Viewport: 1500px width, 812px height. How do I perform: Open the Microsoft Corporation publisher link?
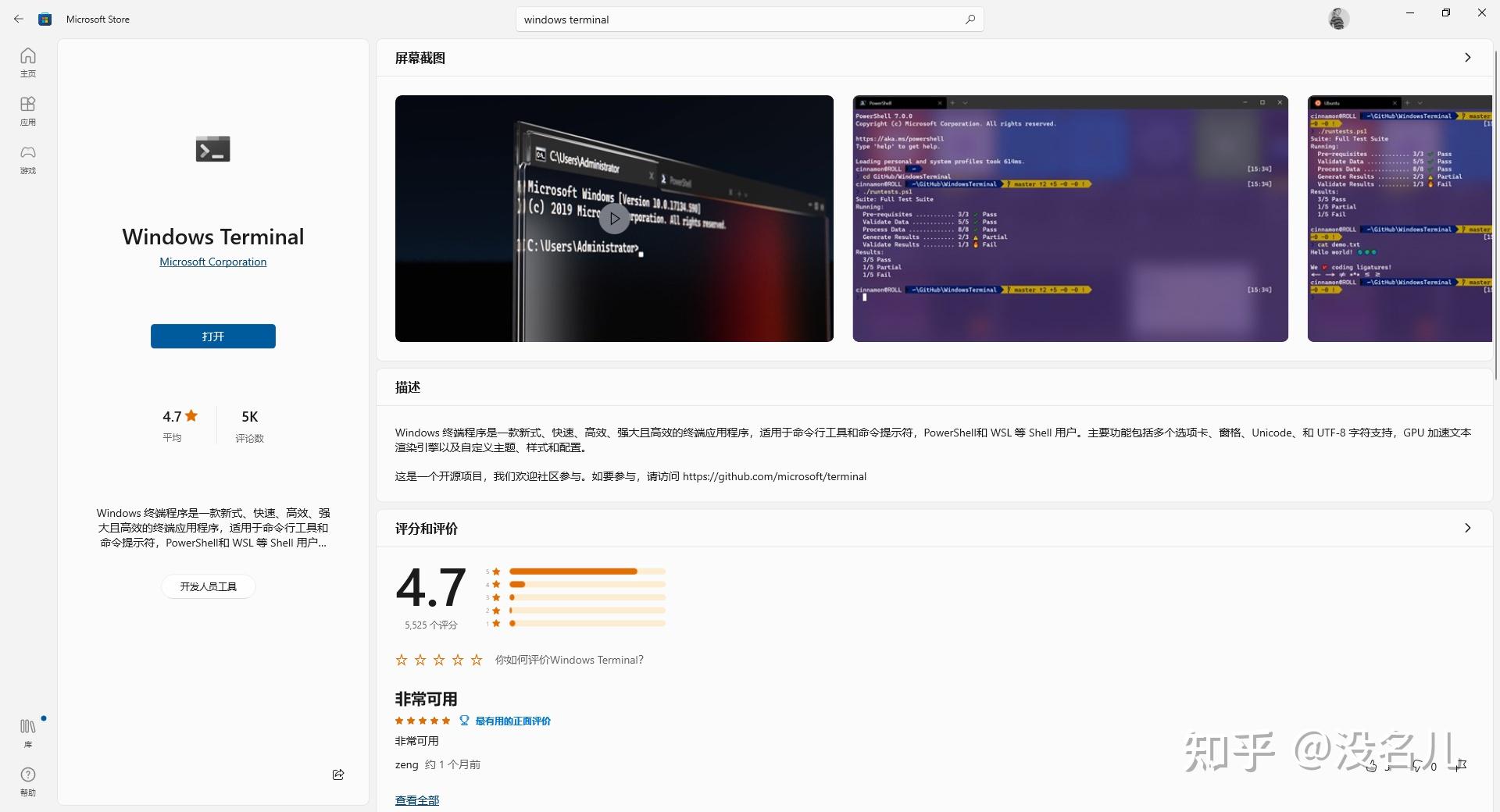[x=212, y=262]
